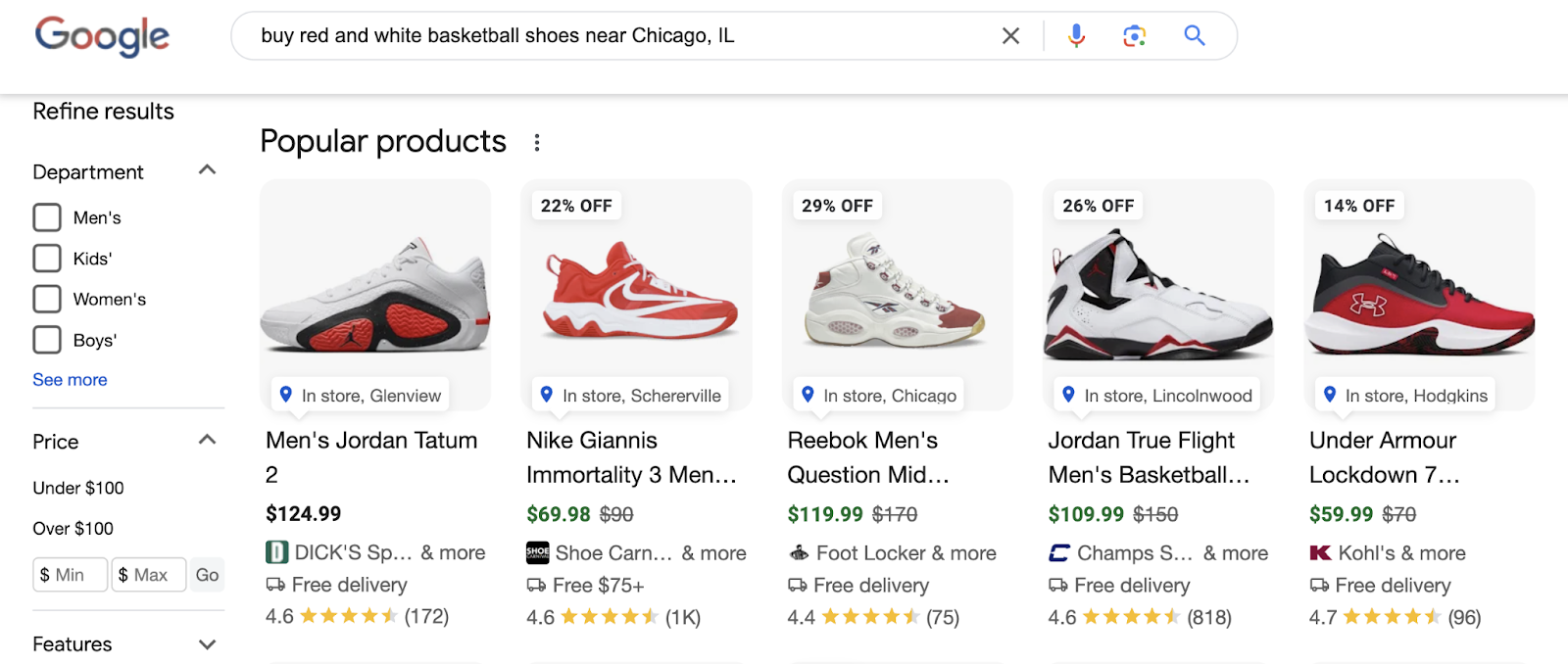Clear the search query with the X icon
Screen dimensions: 1568x664
(1010, 35)
